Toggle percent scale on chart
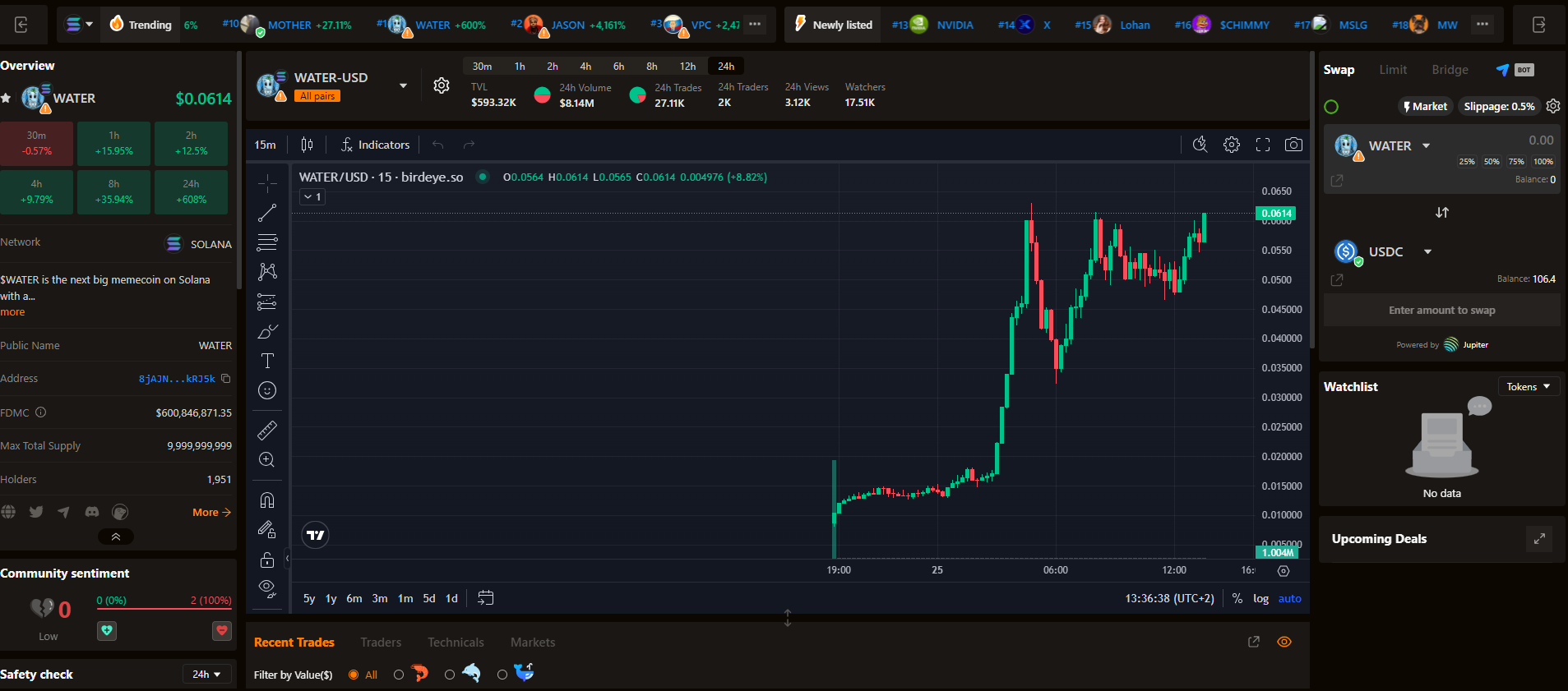The image size is (1568, 691). coord(1237,598)
